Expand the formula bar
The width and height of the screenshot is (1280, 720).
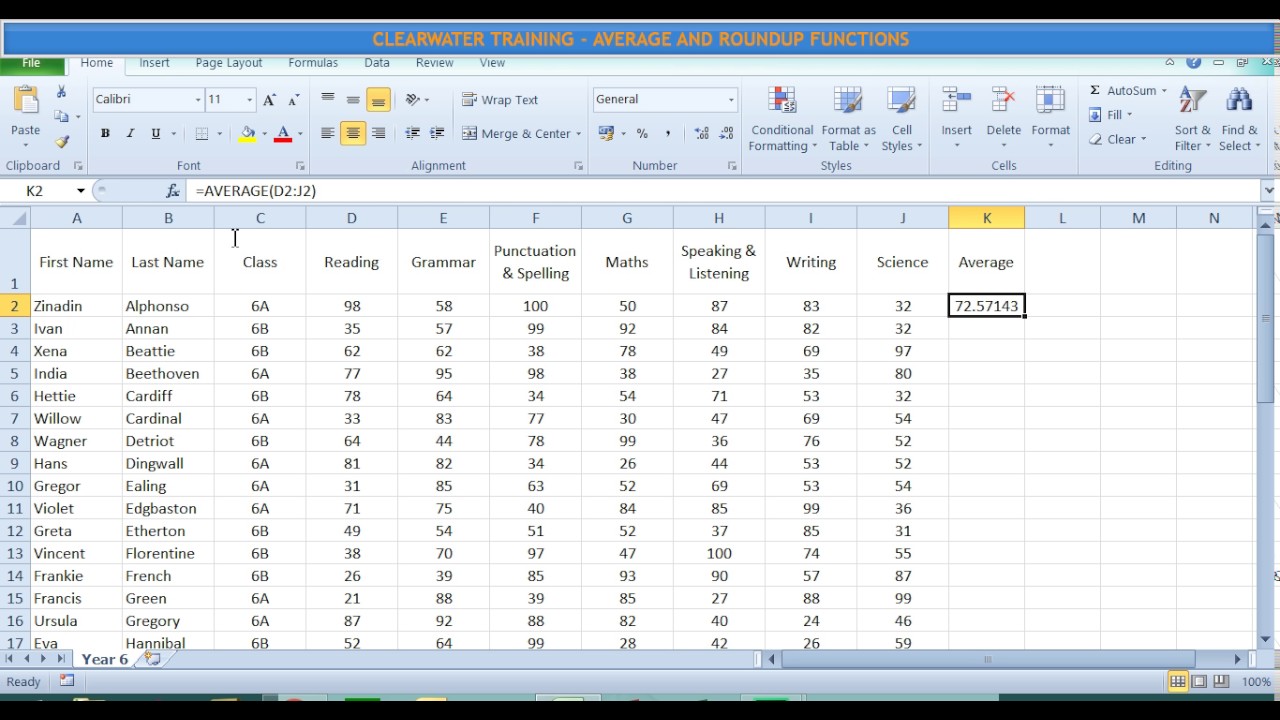pos(1269,190)
